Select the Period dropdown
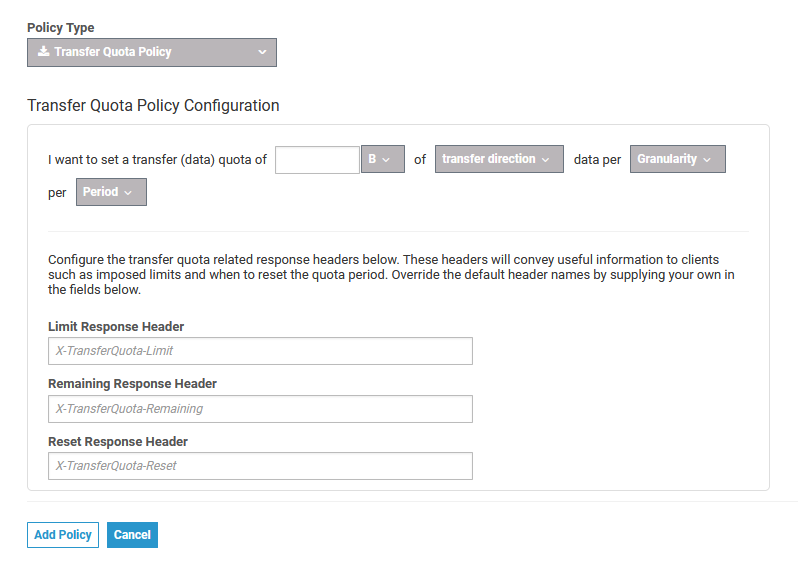This screenshot has width=798, height=572. pyautogui.click(x=110, y=192)
